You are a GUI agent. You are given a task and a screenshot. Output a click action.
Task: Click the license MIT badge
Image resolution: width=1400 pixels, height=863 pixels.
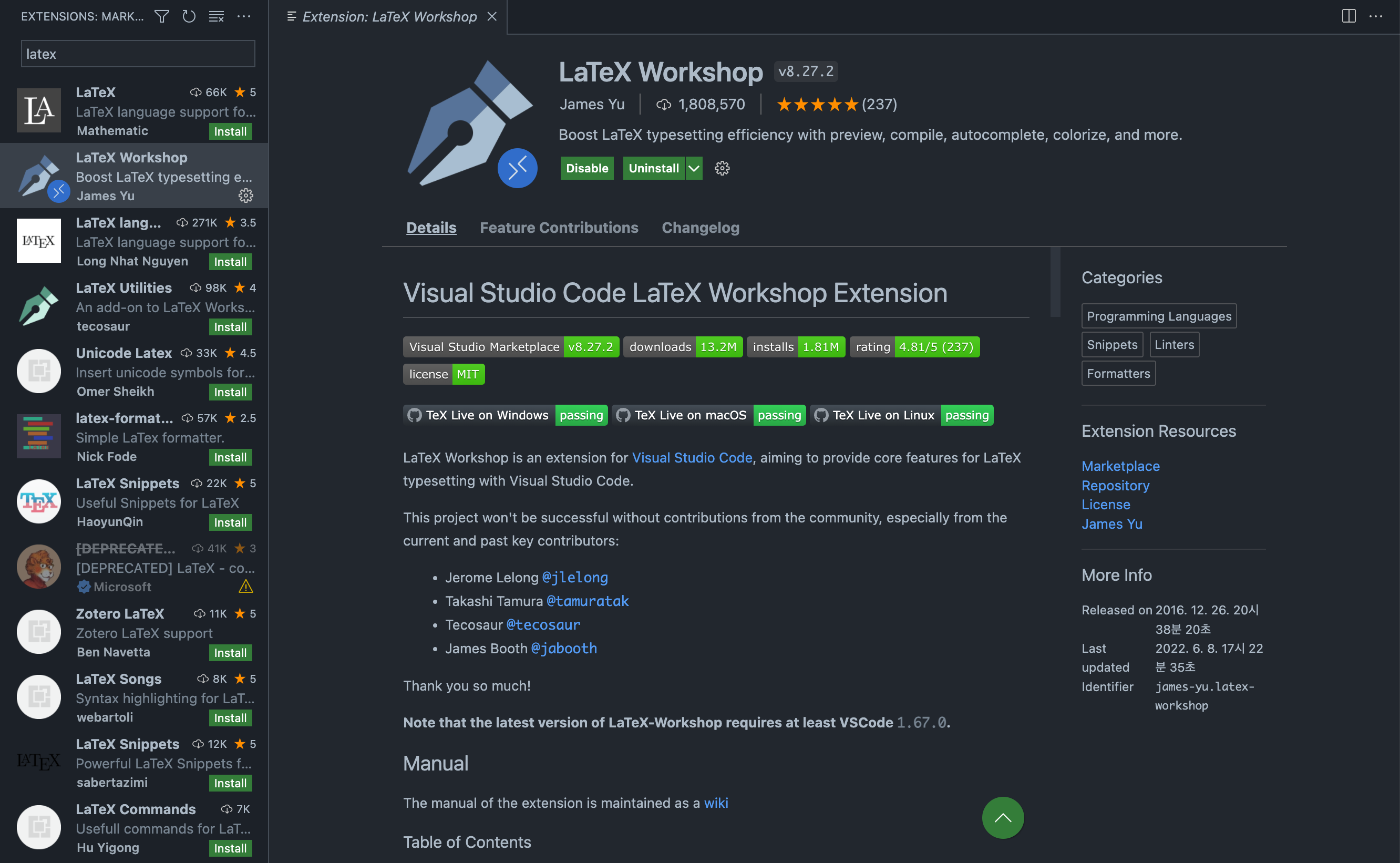coord(444,374)
